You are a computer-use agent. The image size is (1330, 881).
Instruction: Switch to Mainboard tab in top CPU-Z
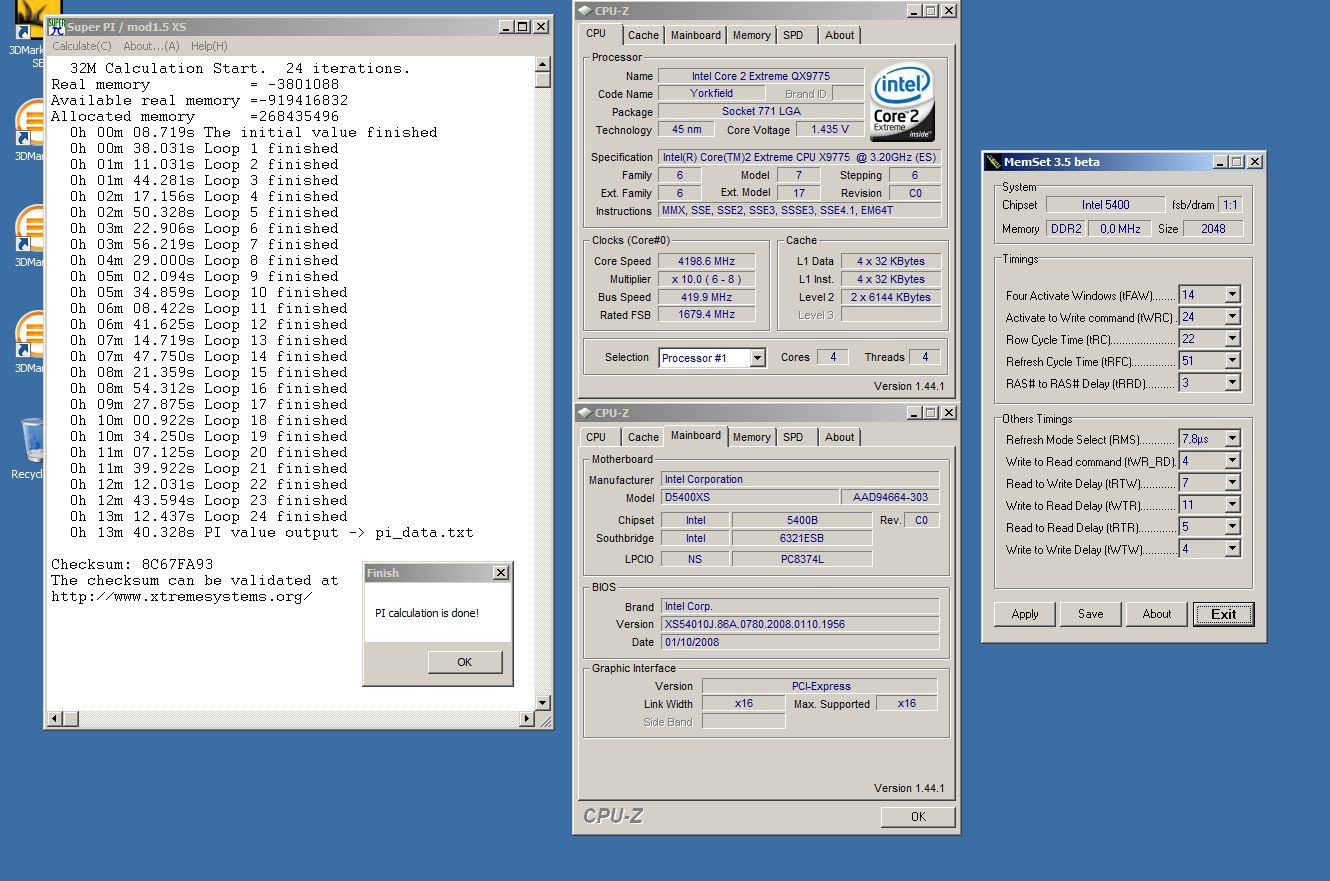coord(696,35)
